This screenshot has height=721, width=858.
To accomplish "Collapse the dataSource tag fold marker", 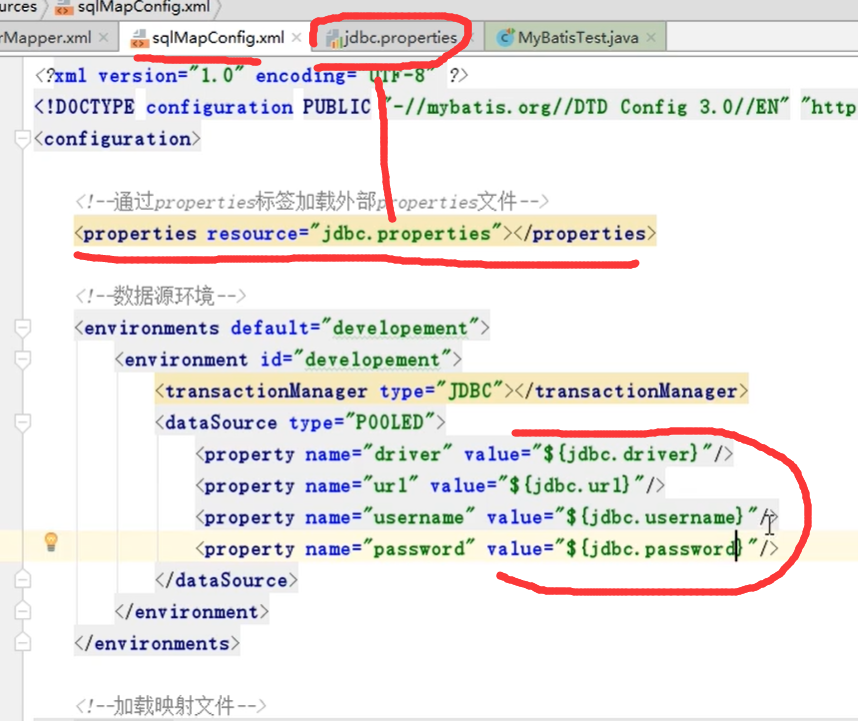I will [x=22, y=422].
